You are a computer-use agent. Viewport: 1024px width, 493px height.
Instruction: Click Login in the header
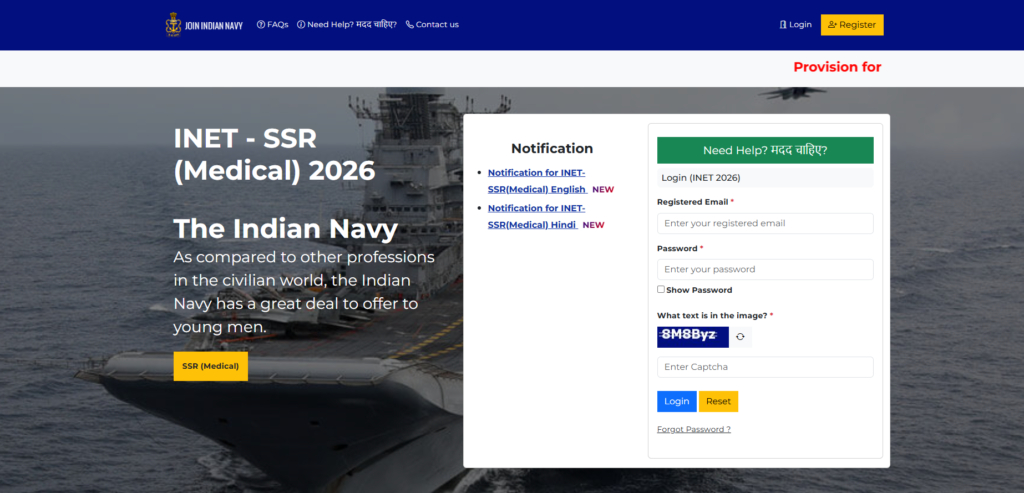click(795, 25)
